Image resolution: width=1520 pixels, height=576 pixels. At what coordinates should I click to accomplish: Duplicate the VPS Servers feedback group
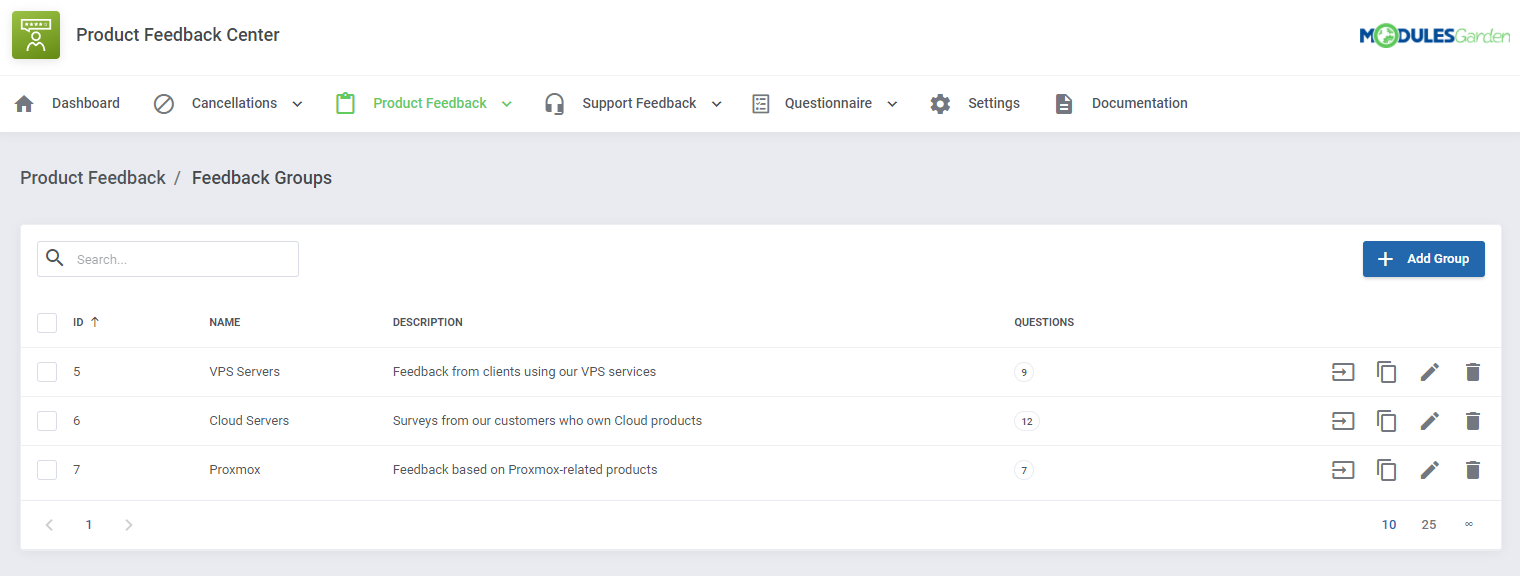[x=1387, y=372]
